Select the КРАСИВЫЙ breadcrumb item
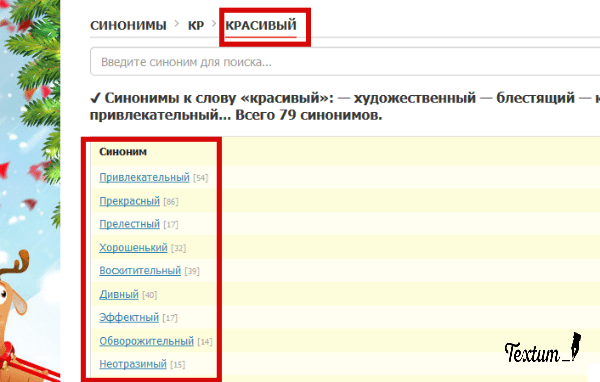Screen dimensions: 600x382 [x=261, y=25]
